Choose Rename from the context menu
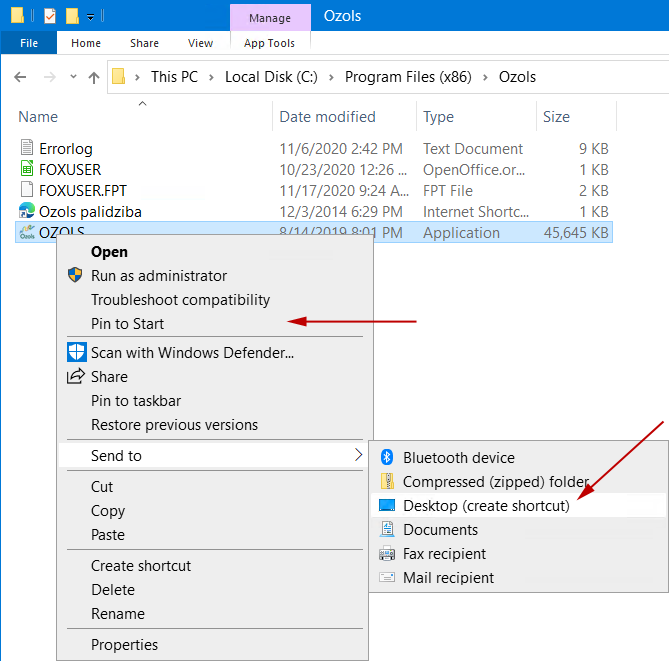 tap(118, 614)
